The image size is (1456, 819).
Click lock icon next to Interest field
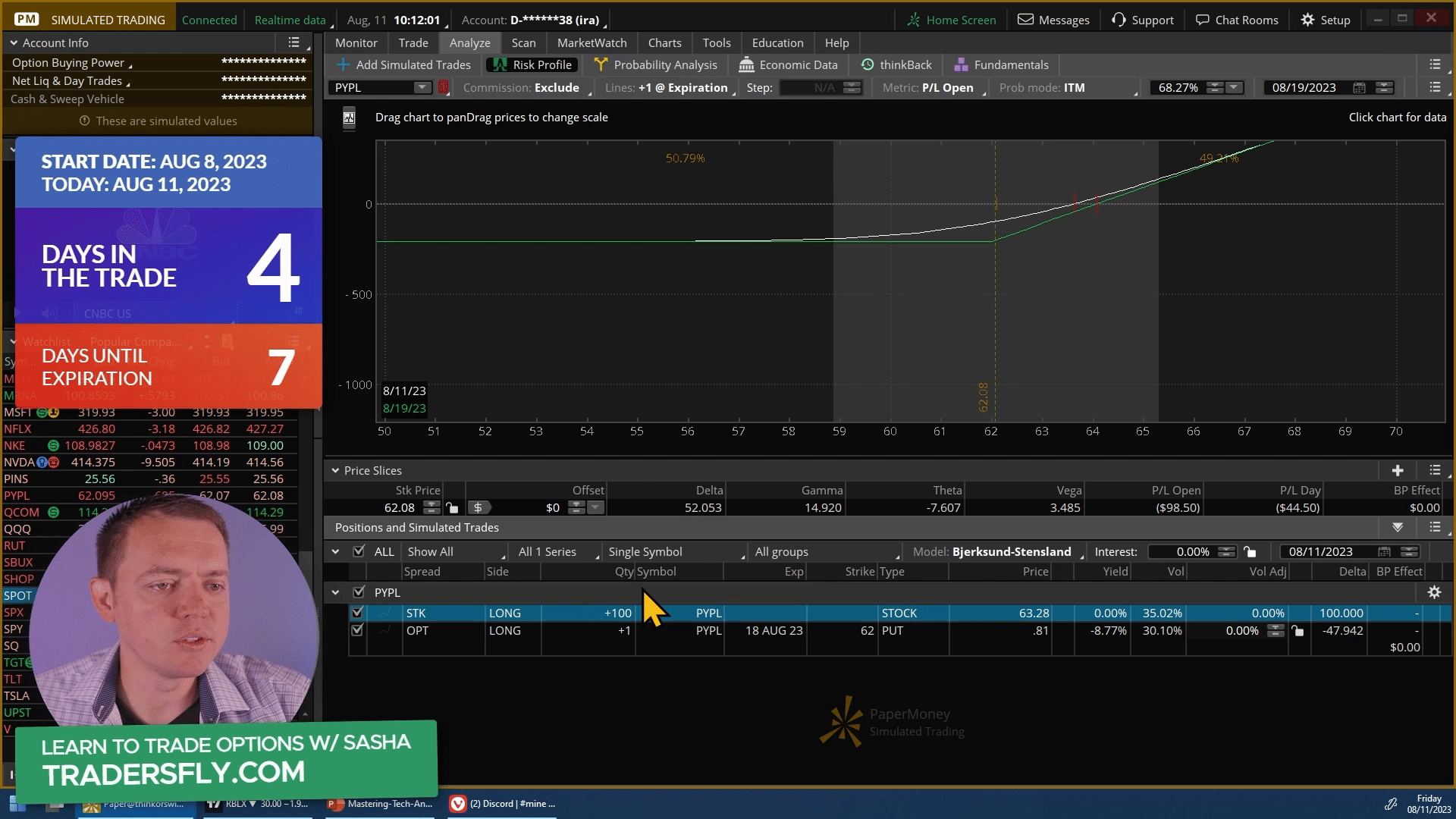pos(1250,552)
